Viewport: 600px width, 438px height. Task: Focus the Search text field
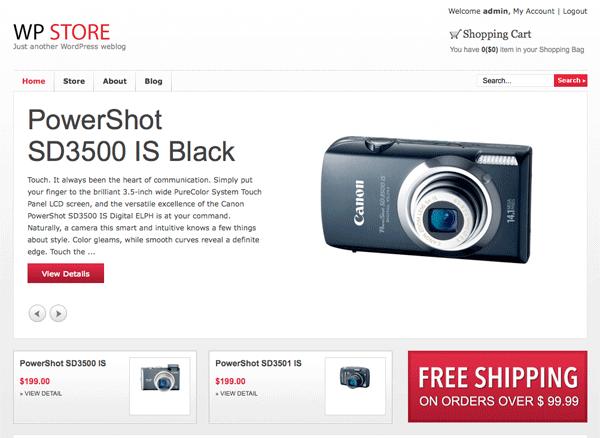(x=516, y=80)
